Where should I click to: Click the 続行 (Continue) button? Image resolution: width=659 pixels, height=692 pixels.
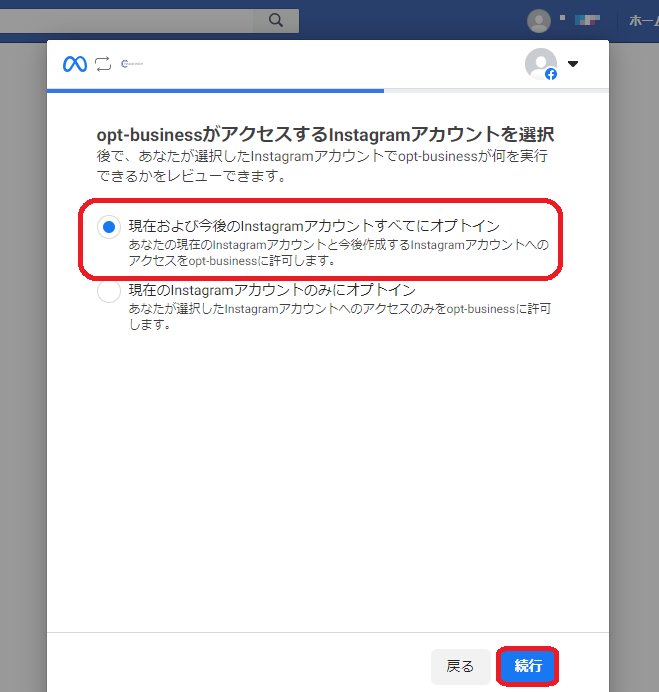(x=527, y=666)
